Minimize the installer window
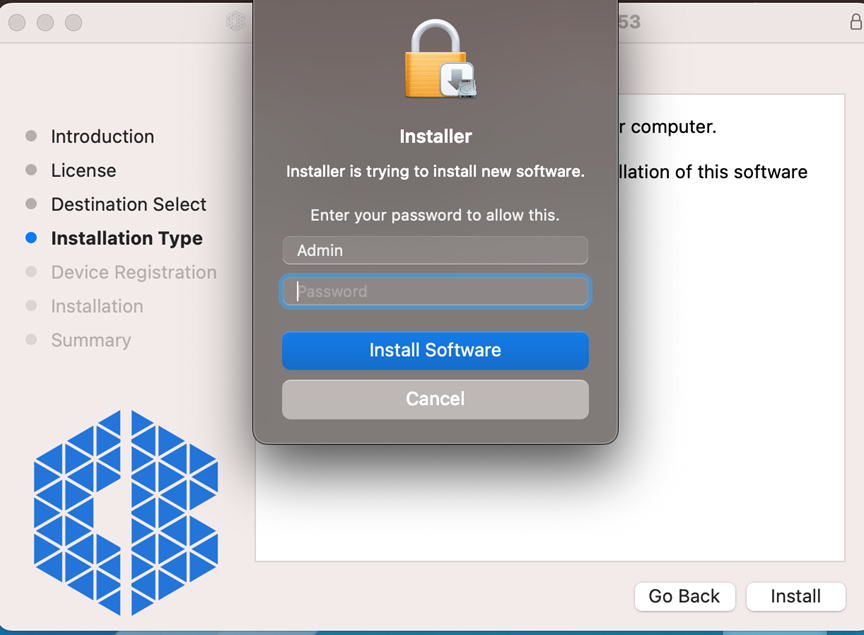 (x=46, y=22)
